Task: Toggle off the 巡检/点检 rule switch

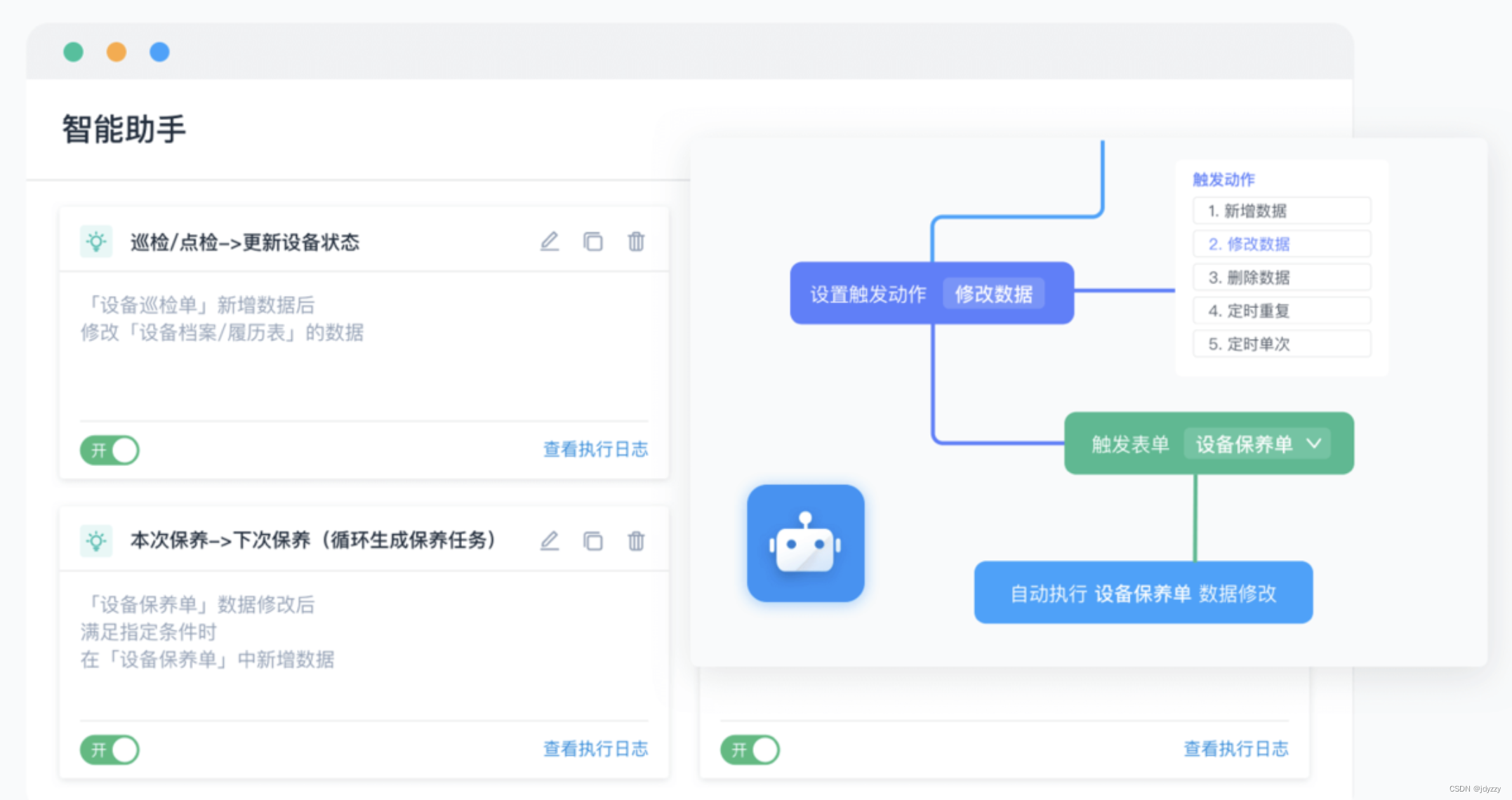Action: [x=110, y=450]
